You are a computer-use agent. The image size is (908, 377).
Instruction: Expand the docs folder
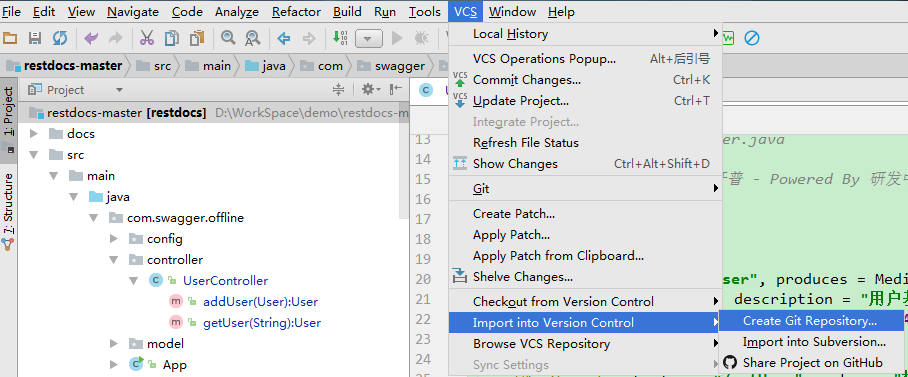(x=34, y=134)
